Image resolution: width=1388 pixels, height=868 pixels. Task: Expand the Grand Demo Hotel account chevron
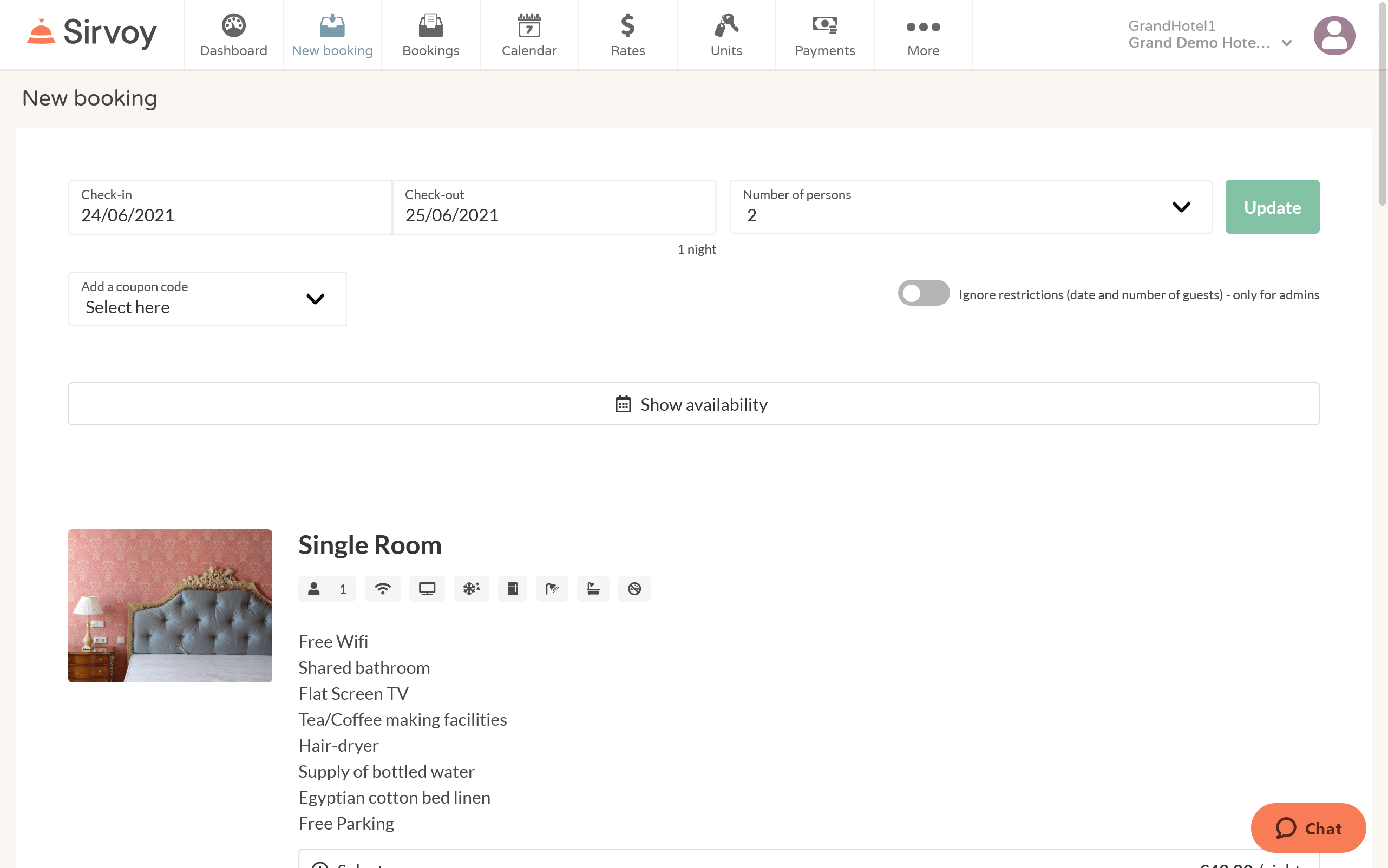(x=1287, y=43)
